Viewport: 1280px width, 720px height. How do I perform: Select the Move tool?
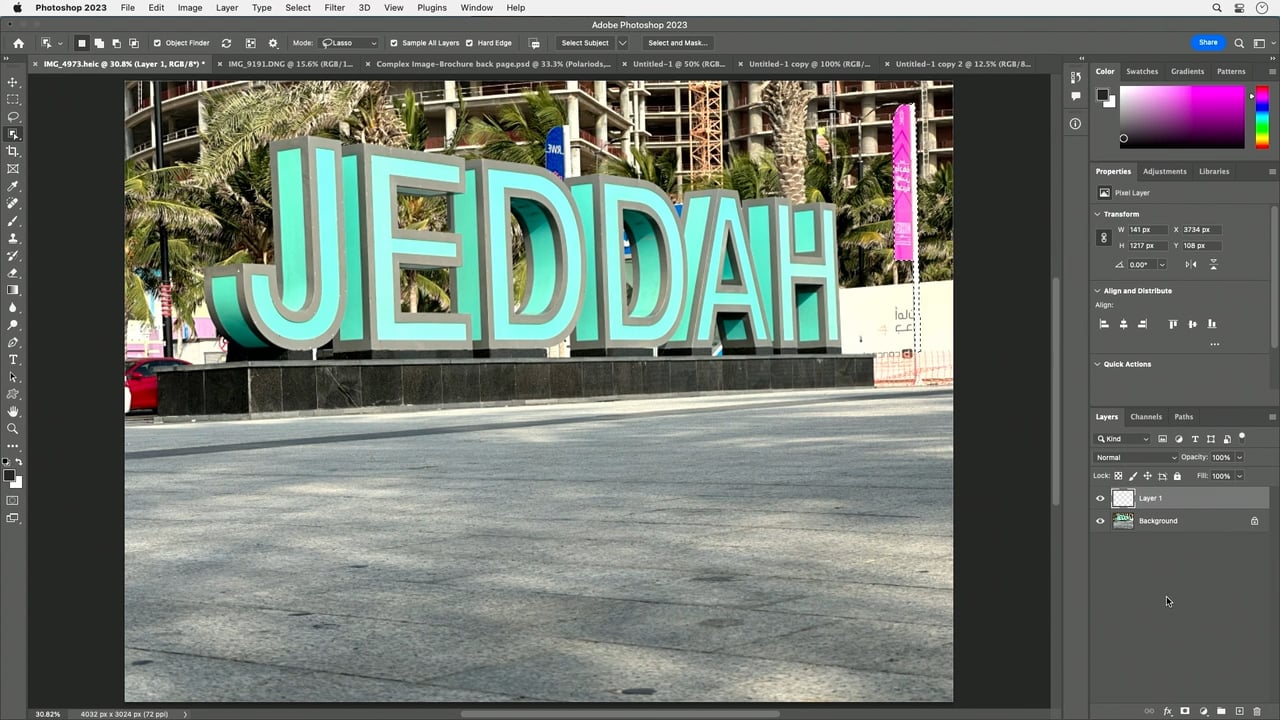point(13,82)
